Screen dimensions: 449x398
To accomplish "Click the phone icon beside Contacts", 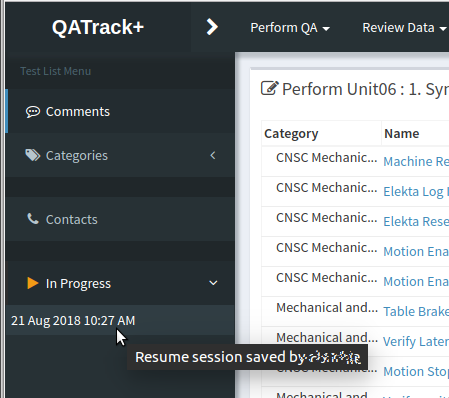I will click(x=33, y=219).
